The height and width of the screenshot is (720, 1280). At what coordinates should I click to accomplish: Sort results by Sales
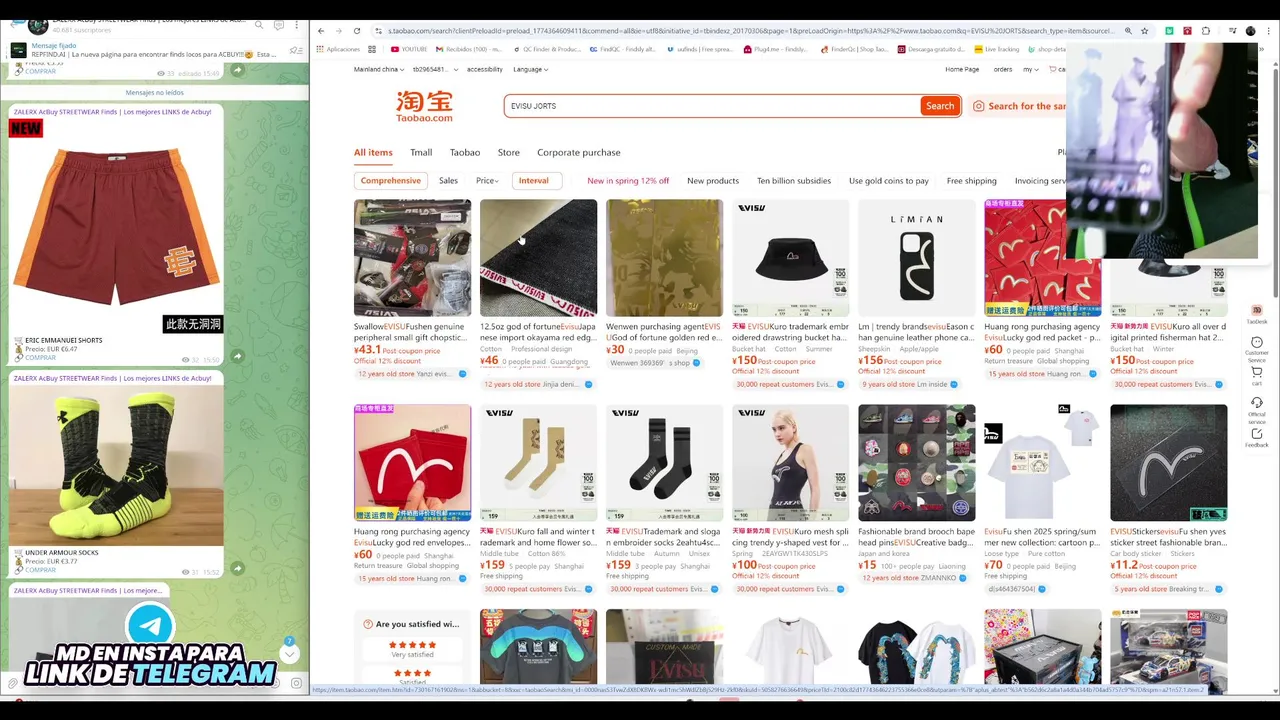[x=448, y=181]
